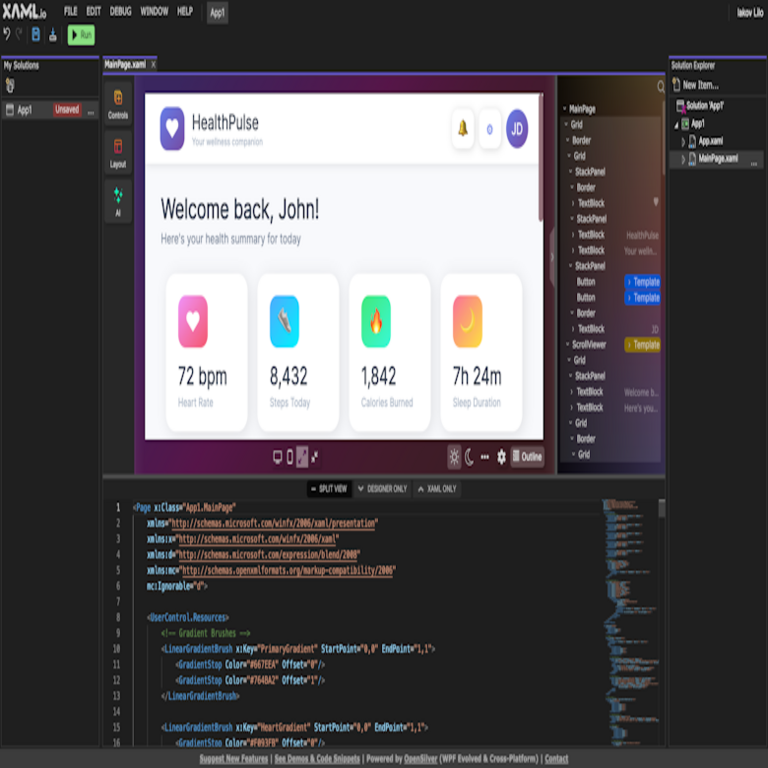Click the code editor vertical scrollbar
The width and height of the screenshot is (768, 768).
[x=661, y=509]
